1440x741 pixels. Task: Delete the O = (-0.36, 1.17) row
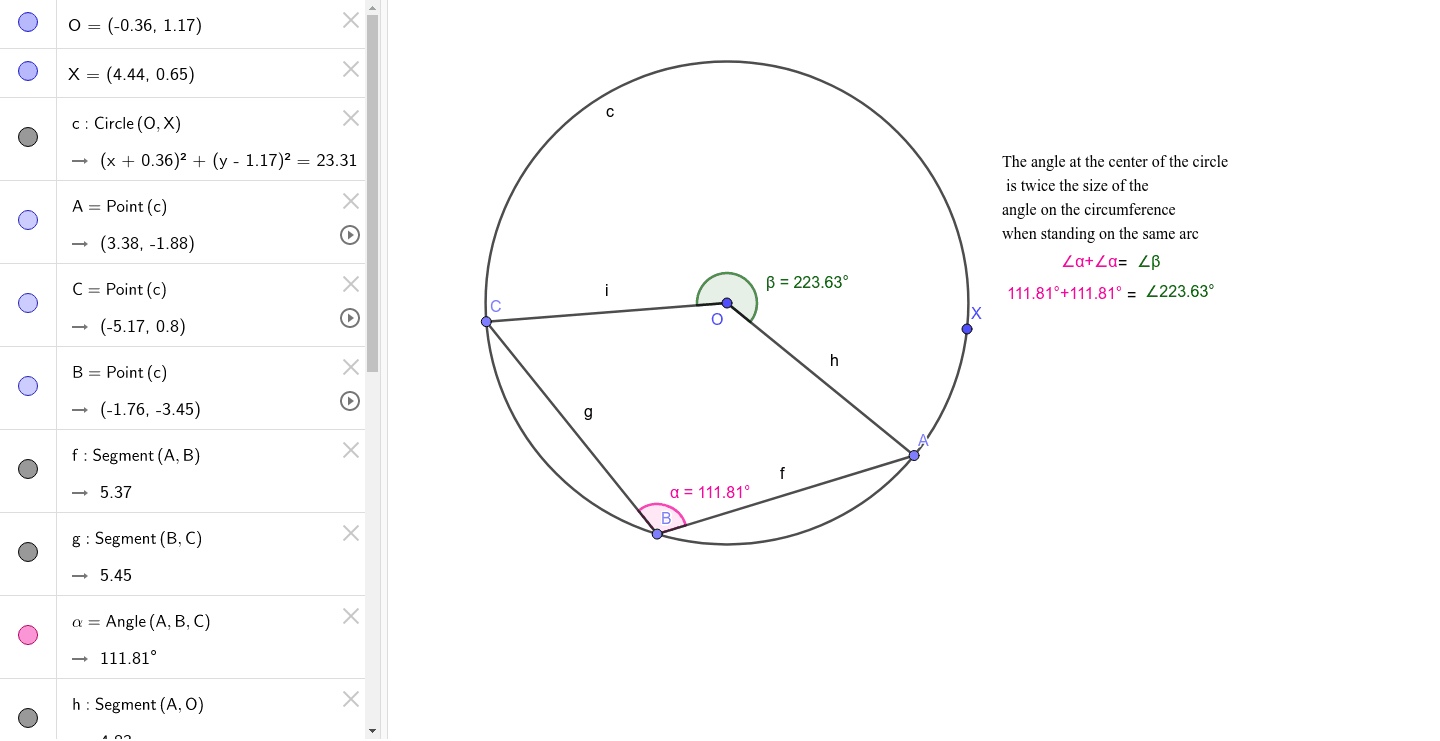coord(351,20)
